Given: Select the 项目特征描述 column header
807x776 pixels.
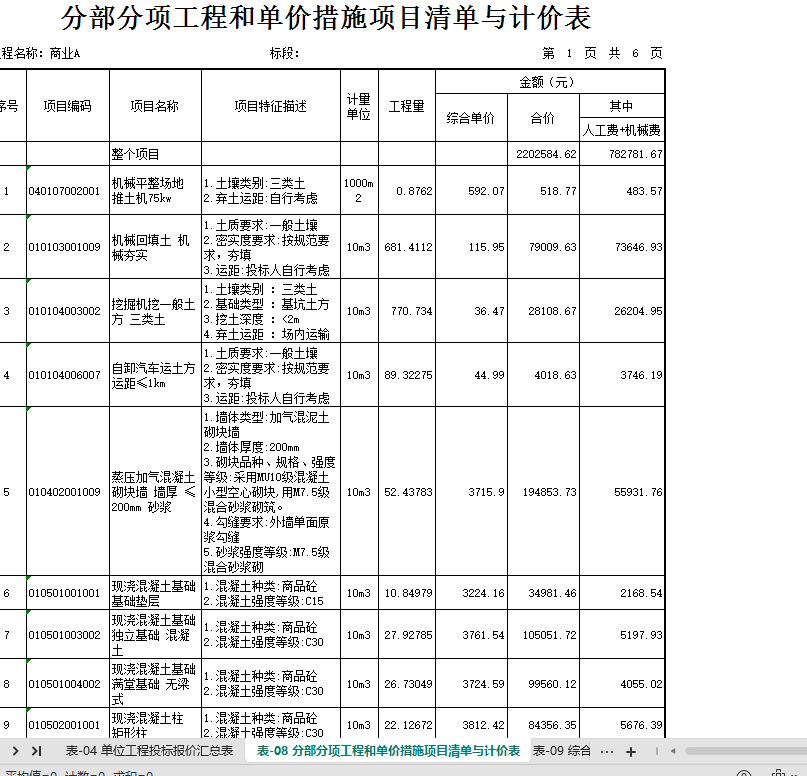Looking at the screenshot, I should tap(271, 105).
